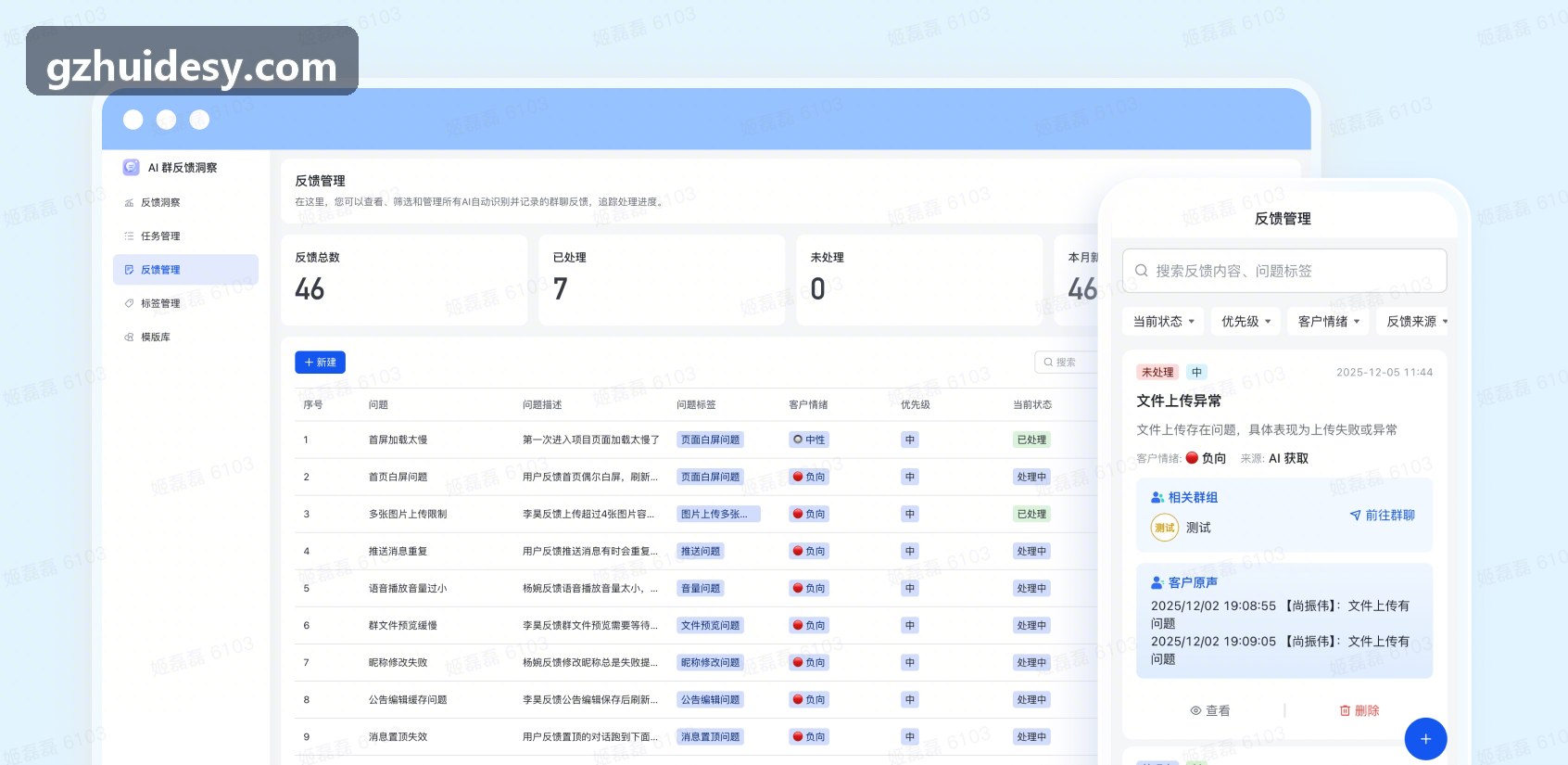Open 任务管理 in the sidebar
The height and width of the screenshot is (765, 1568).
(160, 236)
